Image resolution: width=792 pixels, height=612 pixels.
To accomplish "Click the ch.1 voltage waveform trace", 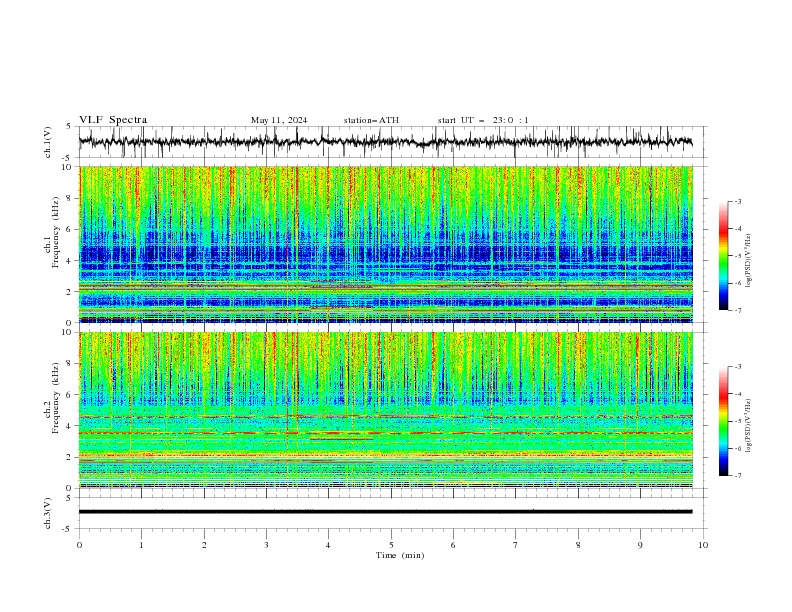I will (x=385, y=142).
